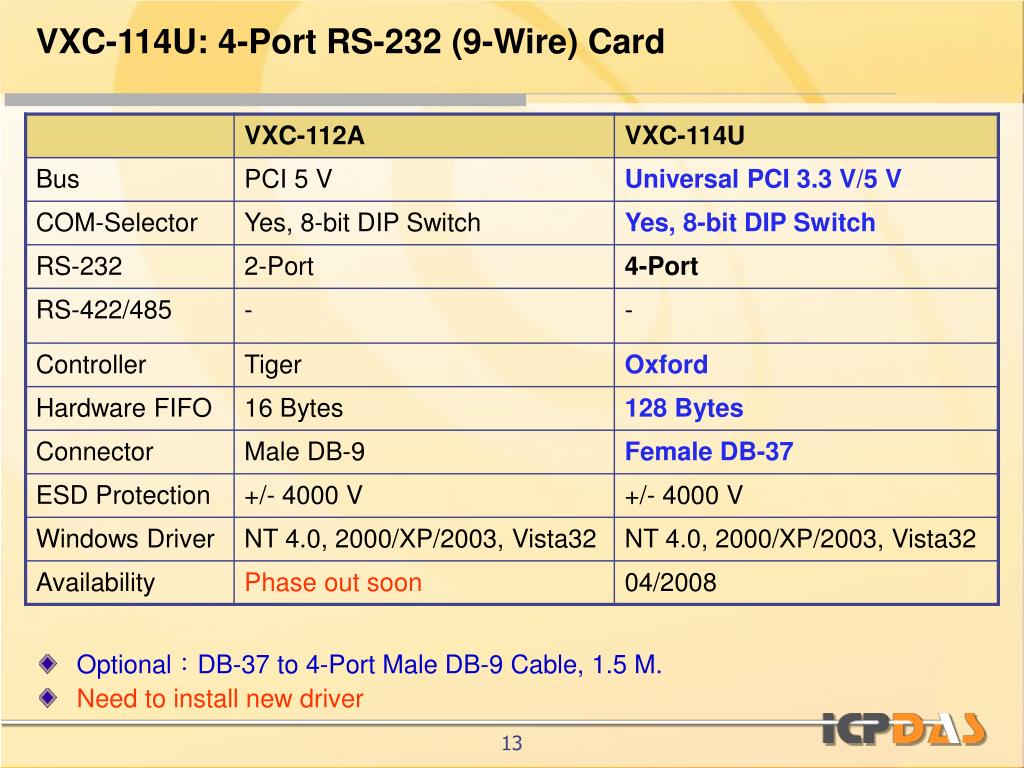The height and width of the screenshot is (768, 1024).
Task: Click the red Phase out soon text
Action: (x=333, y=583)
